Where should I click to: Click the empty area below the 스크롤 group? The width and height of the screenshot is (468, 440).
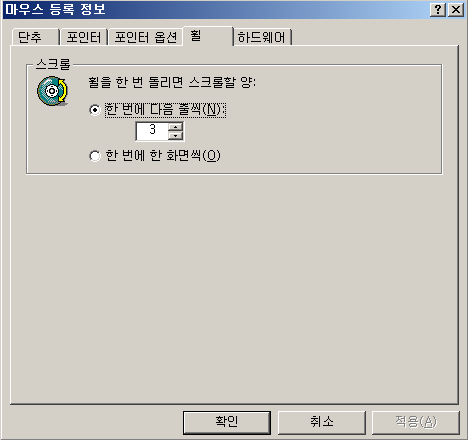click(x=234, y=288)
